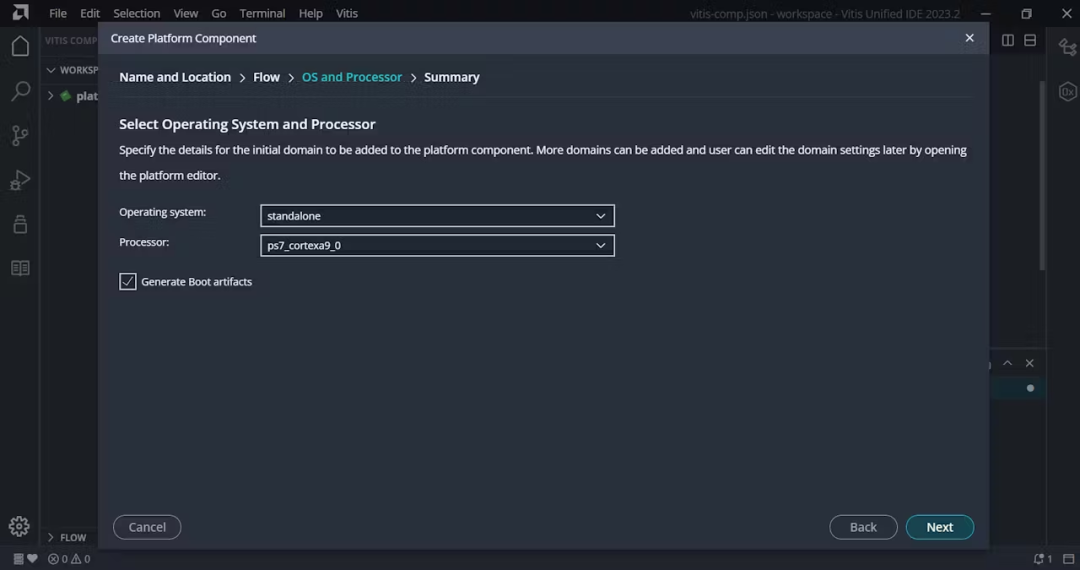1080x570 pixels.
Task: Click the window title text in title bar
Action: coord(825,13)
